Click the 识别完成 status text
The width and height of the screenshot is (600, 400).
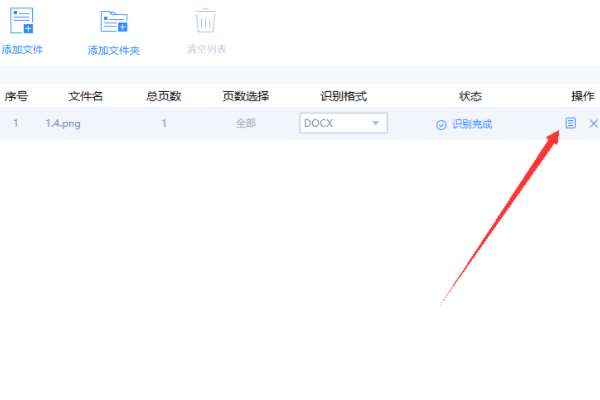pyautogui.click(x=472, y=124)
